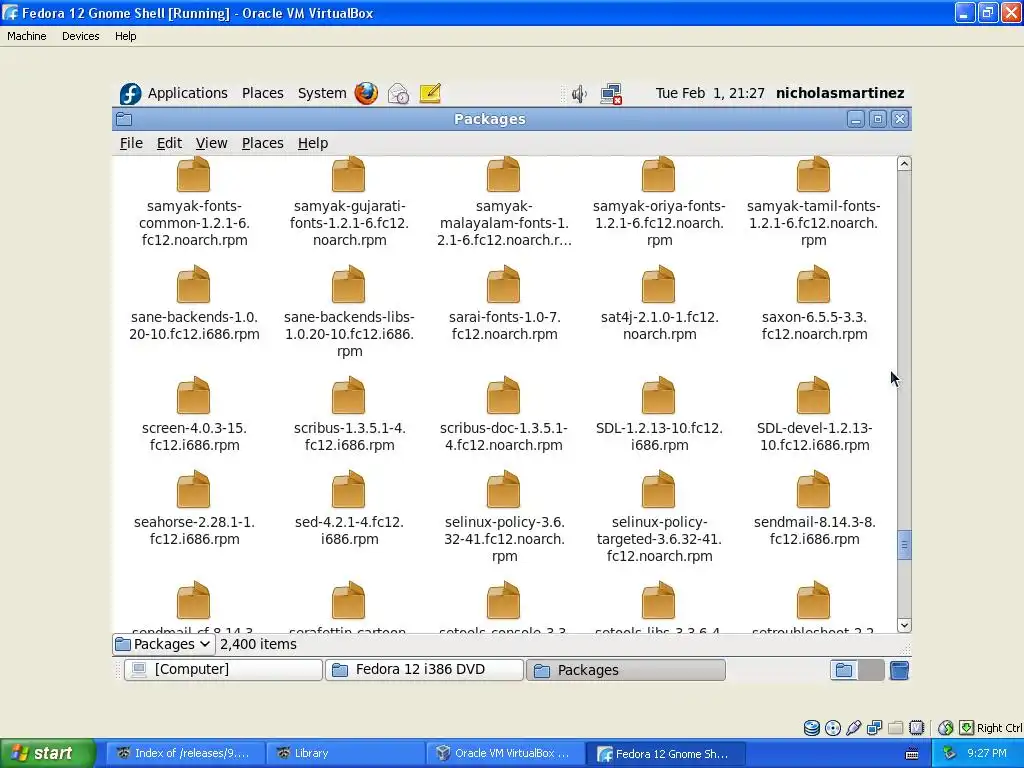The image size is (1024, 768).
Task: Select sane-backends-libs package icon
Action: point(349,285)
